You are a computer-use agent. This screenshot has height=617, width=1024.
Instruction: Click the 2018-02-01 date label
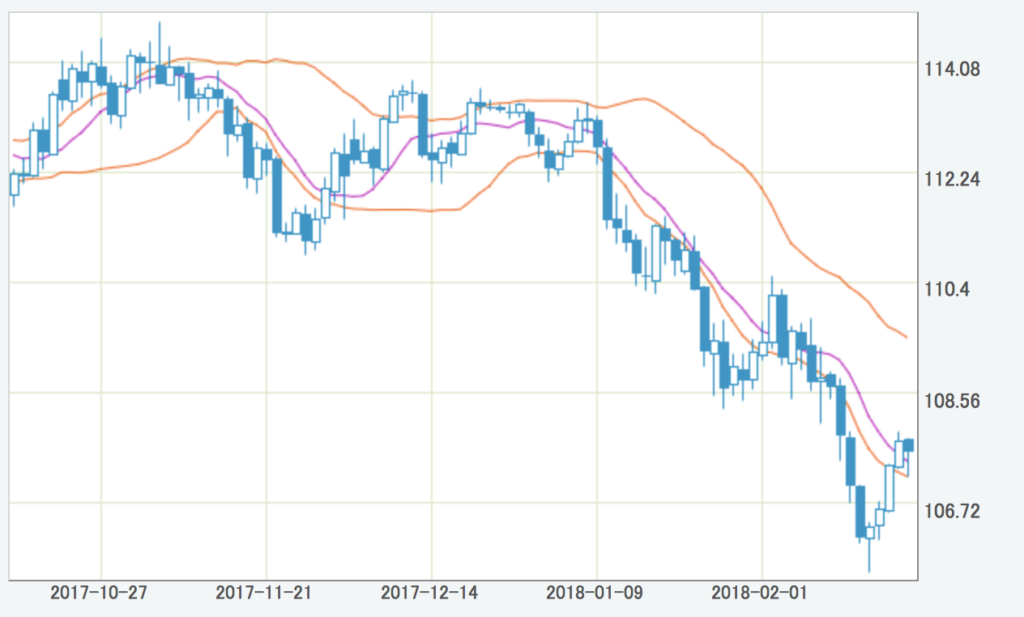[x=760, y=593]
